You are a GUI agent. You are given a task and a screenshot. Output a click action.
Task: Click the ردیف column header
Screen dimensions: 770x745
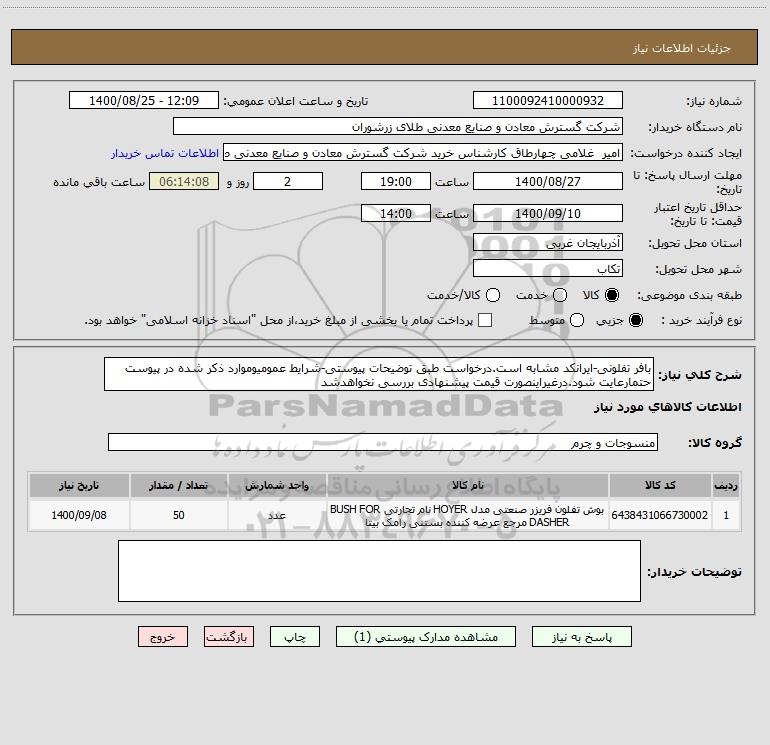tap(726, 485)
